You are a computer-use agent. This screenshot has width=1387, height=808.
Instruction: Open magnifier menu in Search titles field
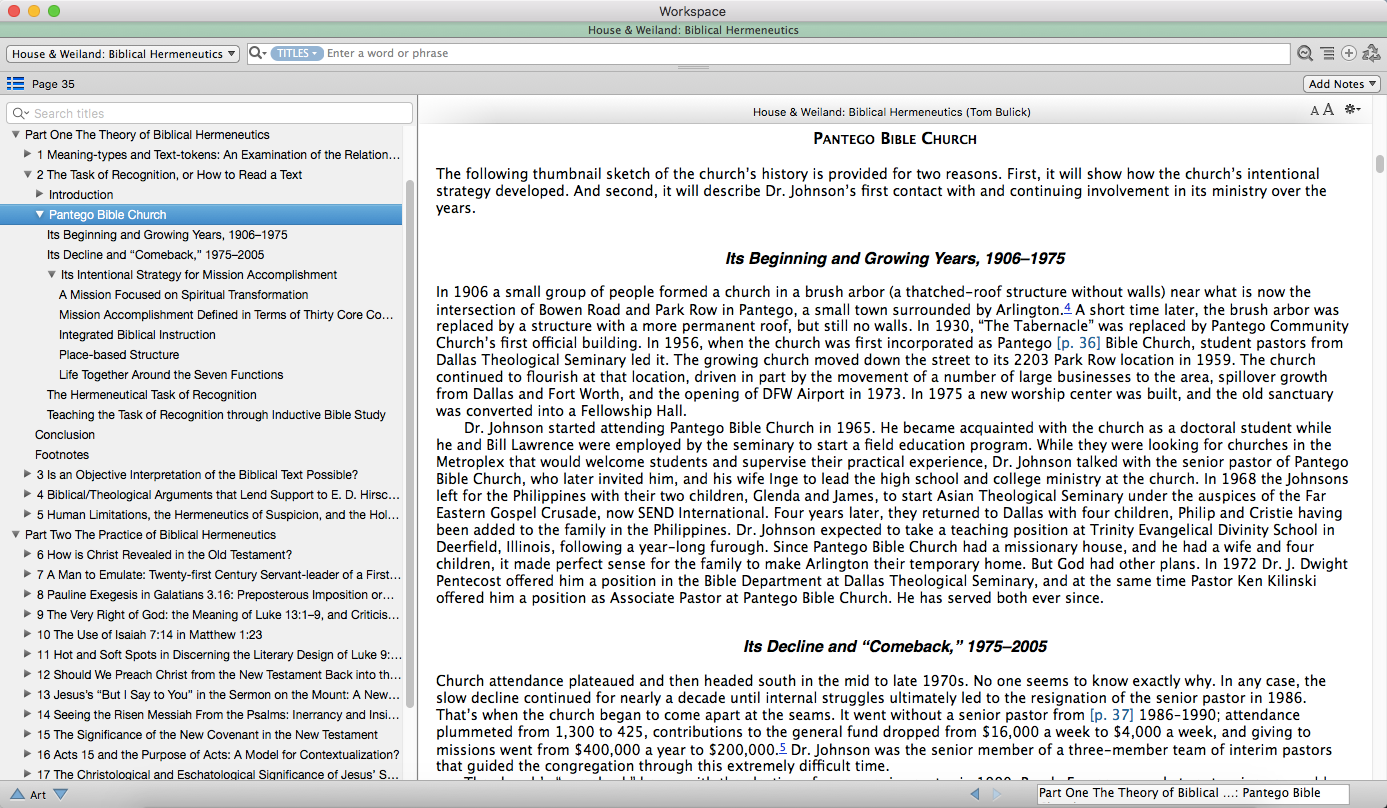pos(21,114)
